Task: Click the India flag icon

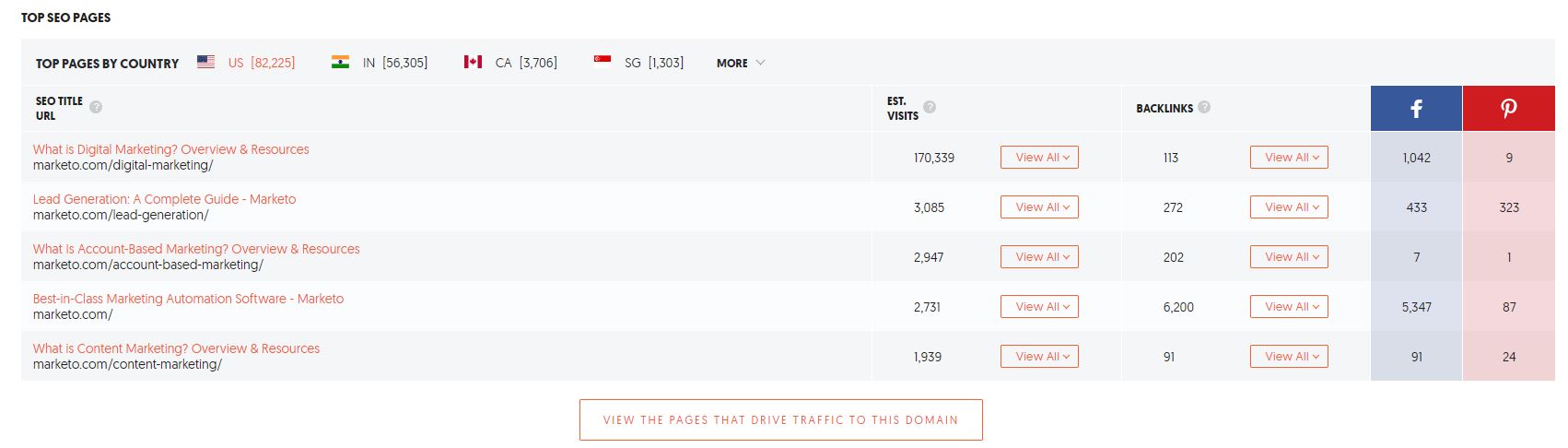Action: (x=340, y=62)
